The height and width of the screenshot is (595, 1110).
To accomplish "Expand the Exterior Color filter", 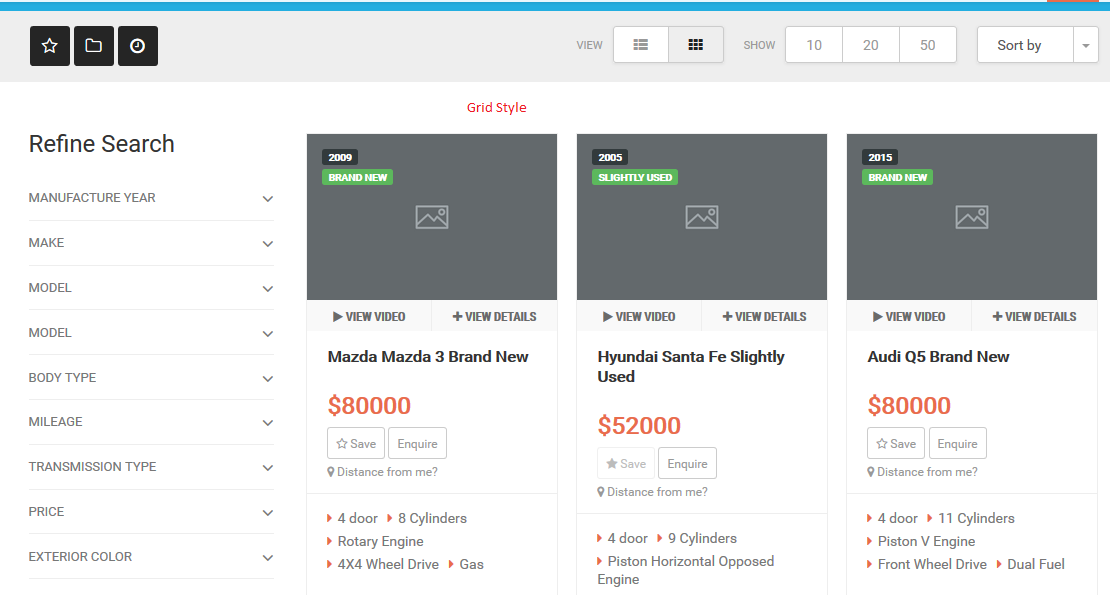I will click(x=151, y=557).
